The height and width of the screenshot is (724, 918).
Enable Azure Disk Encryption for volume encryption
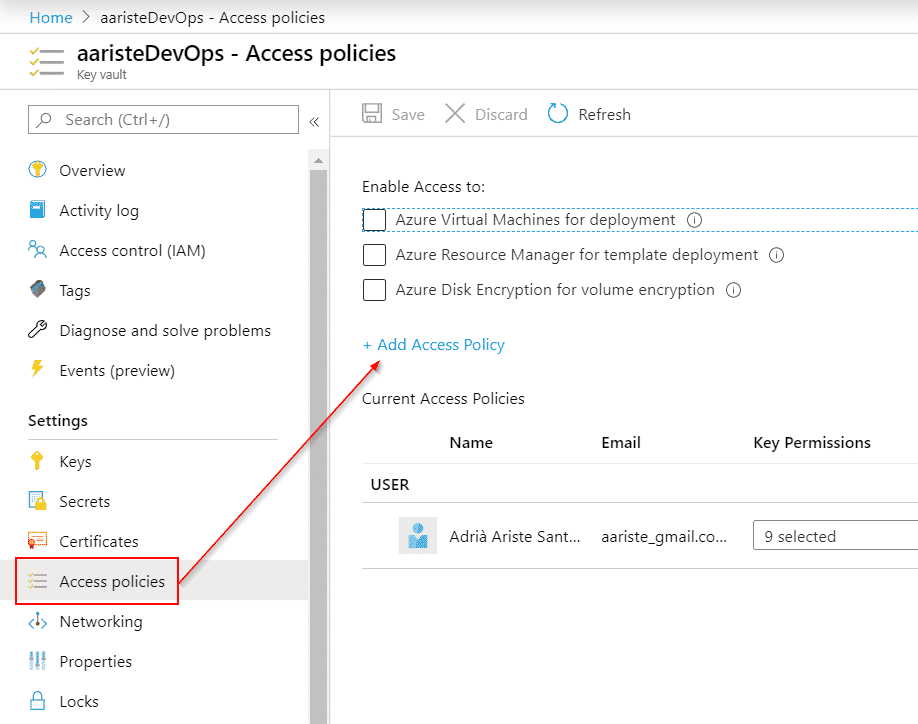pos(374,290)
